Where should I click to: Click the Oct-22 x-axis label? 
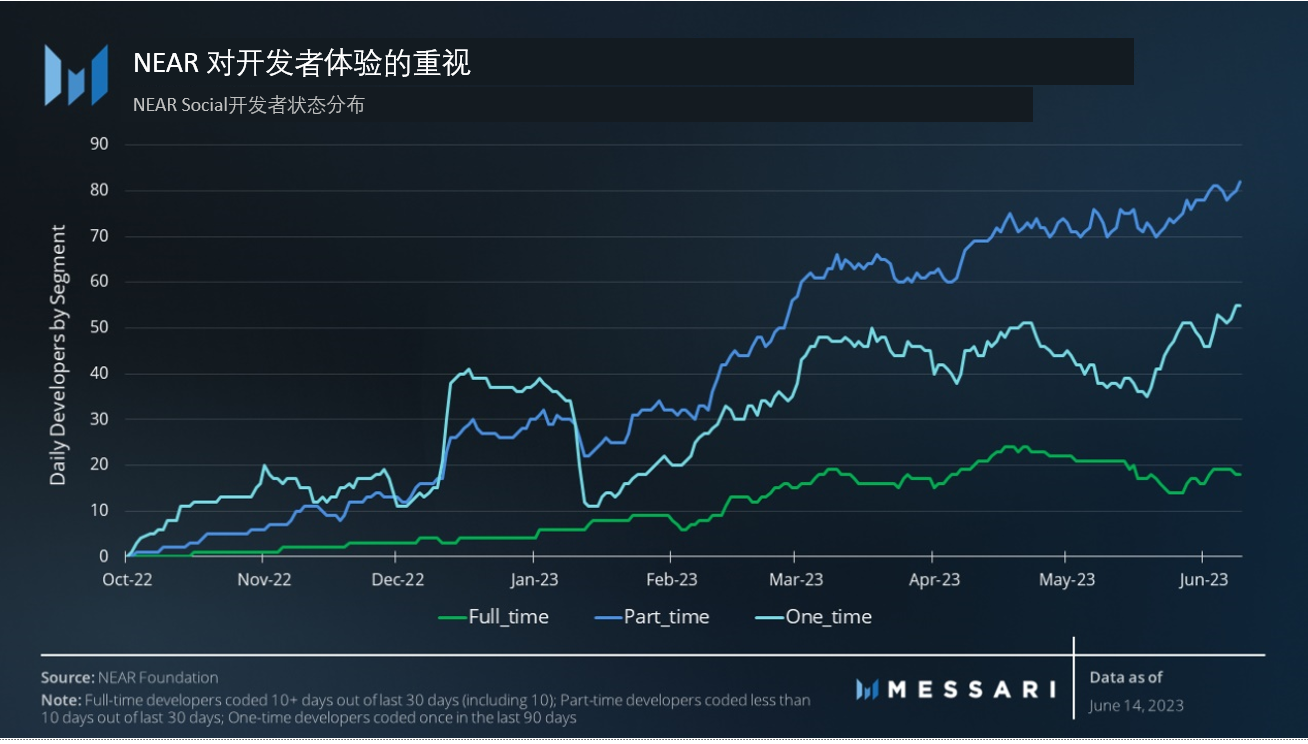click(127, 580)
